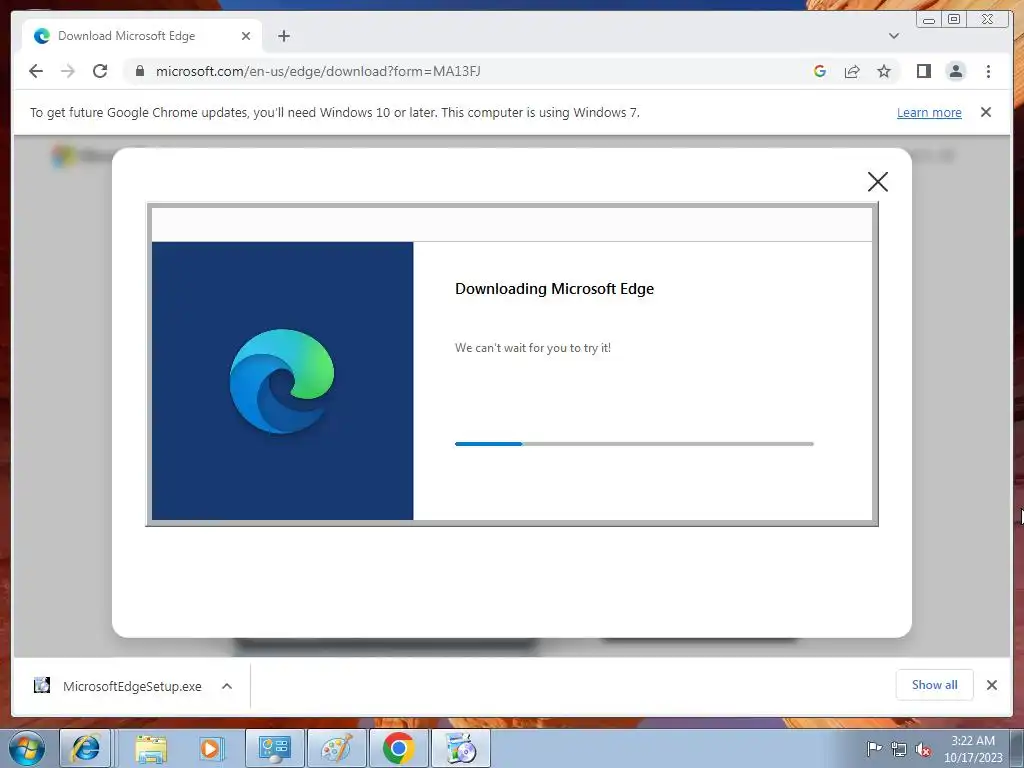Click the Downloading Microsoft Edge heading
Screen dimensions: 1024x768
[554, 289]
